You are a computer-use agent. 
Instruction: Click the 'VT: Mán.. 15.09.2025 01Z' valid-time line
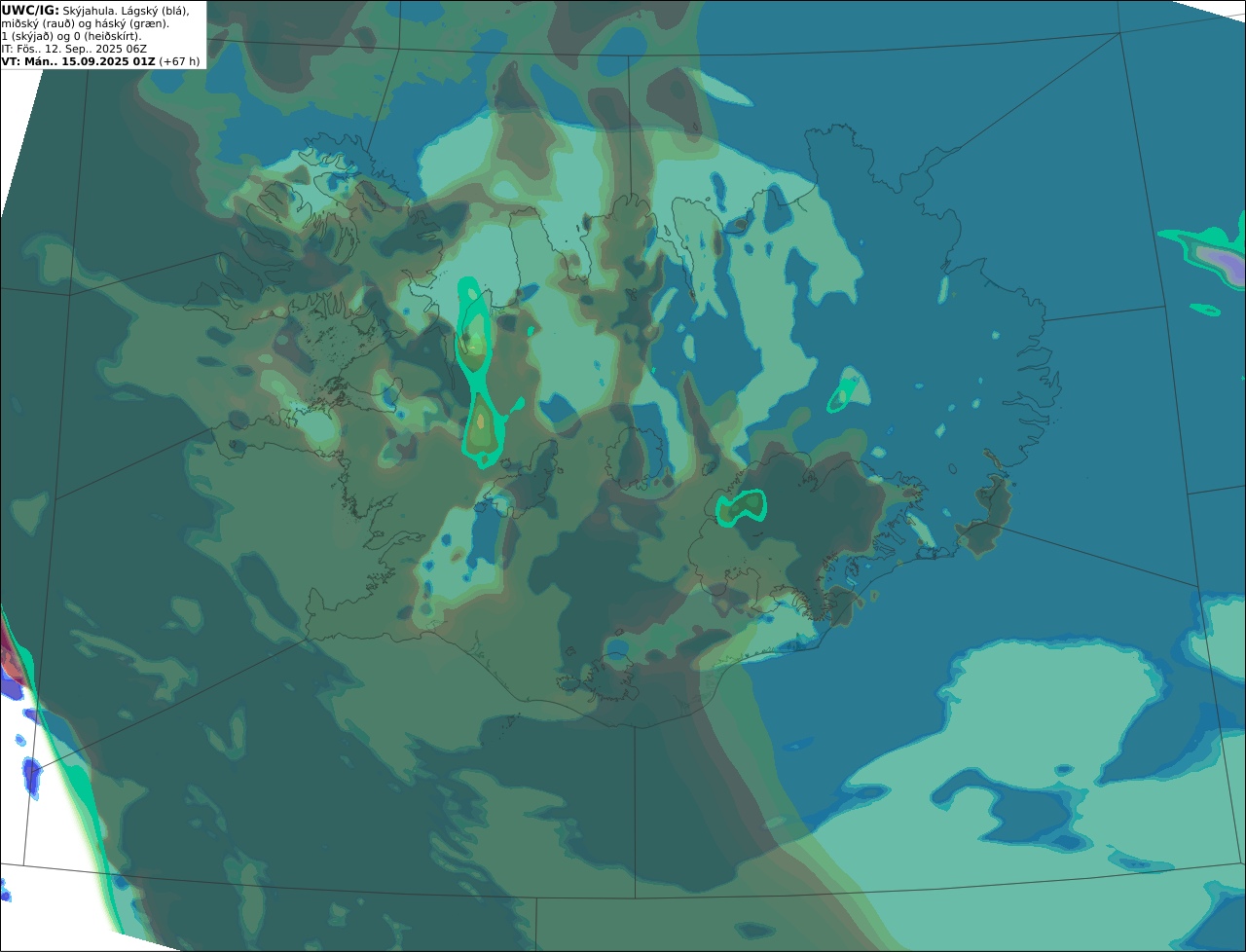100,61
